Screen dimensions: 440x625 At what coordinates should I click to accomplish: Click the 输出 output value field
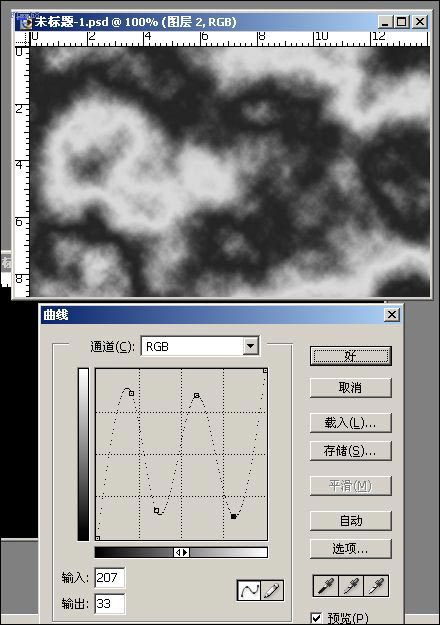110,603
